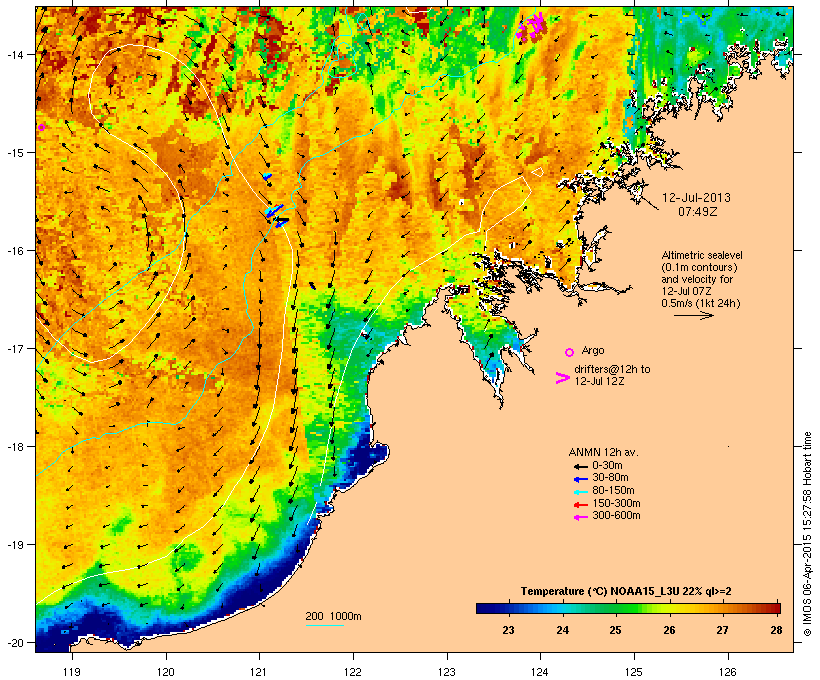Image resolution: width=820 pixels, height=680 pixels.
Task: Click the longitude label 123
Action: 447,672
